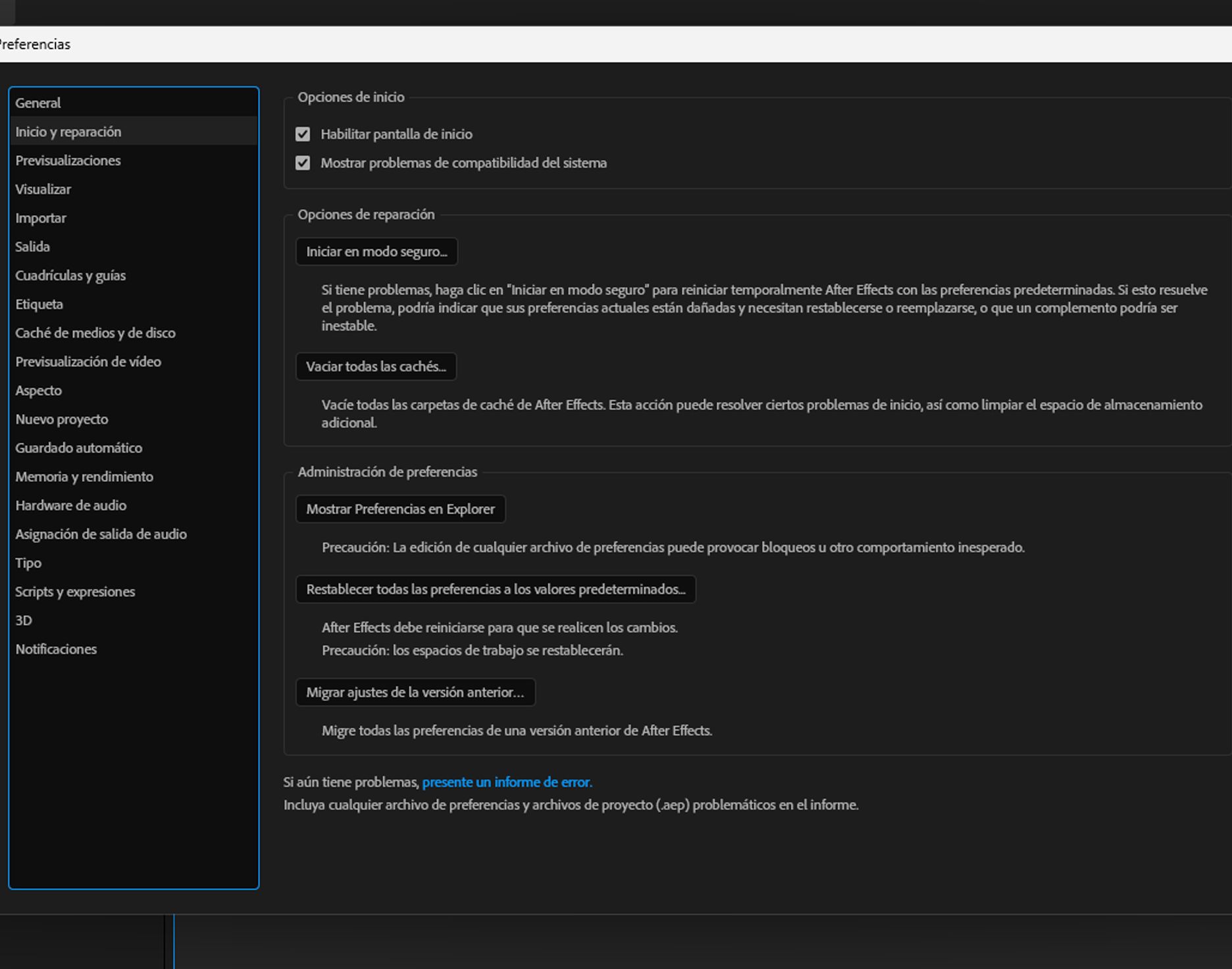Open the presente un informe de error link
This screenshot has height=969, width=1232.
507,782
